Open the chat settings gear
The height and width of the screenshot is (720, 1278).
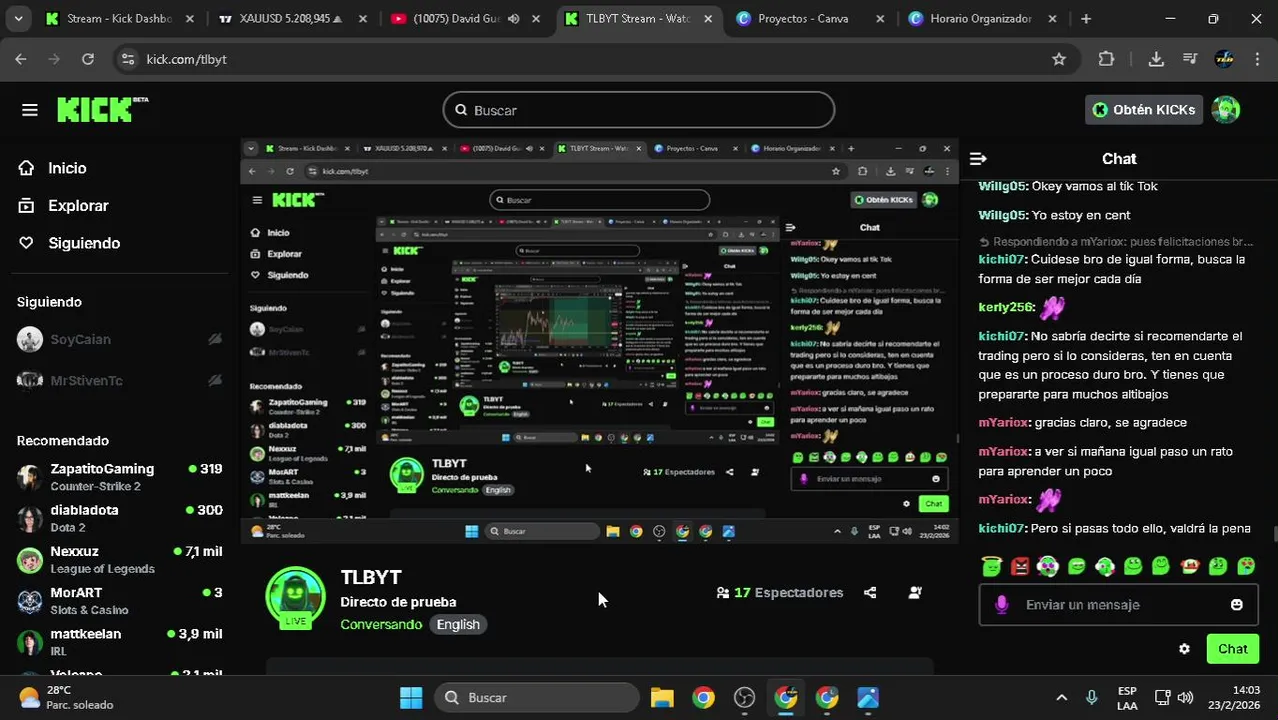pyautogui.click(x=1185, y=649)
